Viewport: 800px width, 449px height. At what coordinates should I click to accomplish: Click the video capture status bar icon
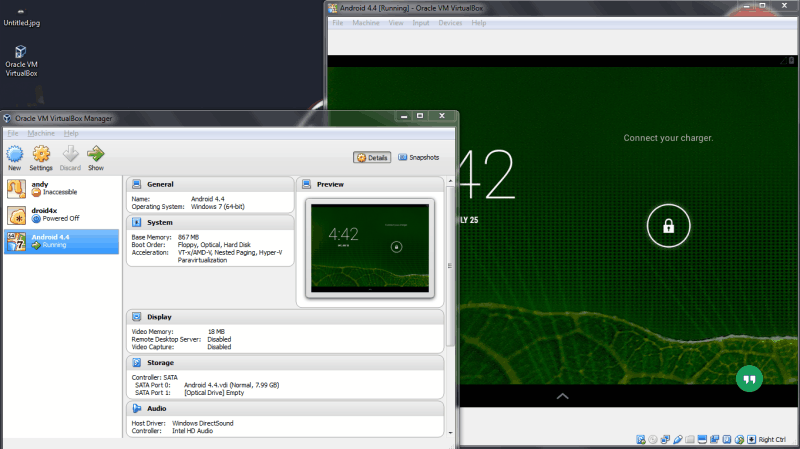coord(715,439)
